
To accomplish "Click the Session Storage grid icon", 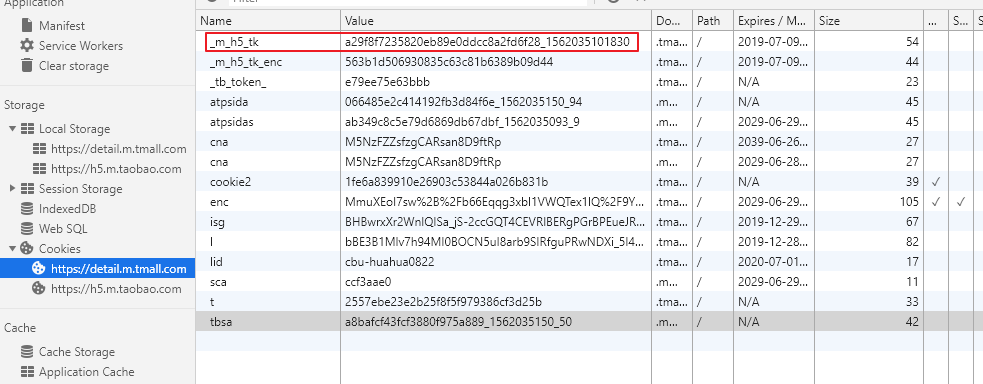I will (27, 189).
